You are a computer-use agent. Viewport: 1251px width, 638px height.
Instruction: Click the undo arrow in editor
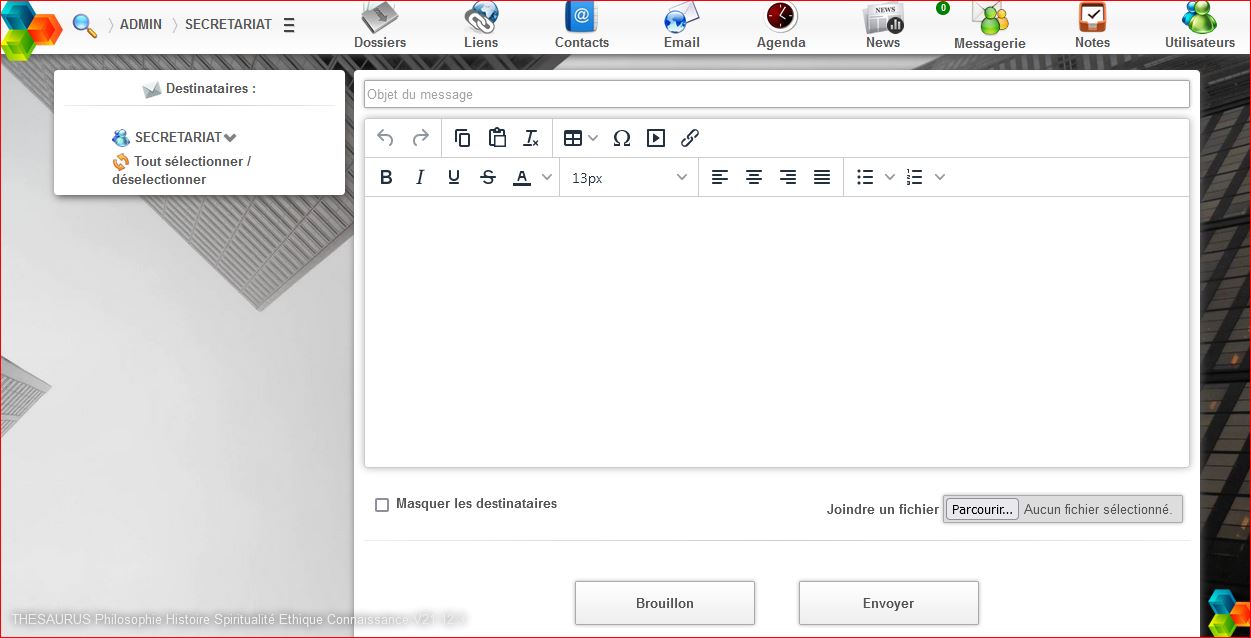tap(385, 138)
